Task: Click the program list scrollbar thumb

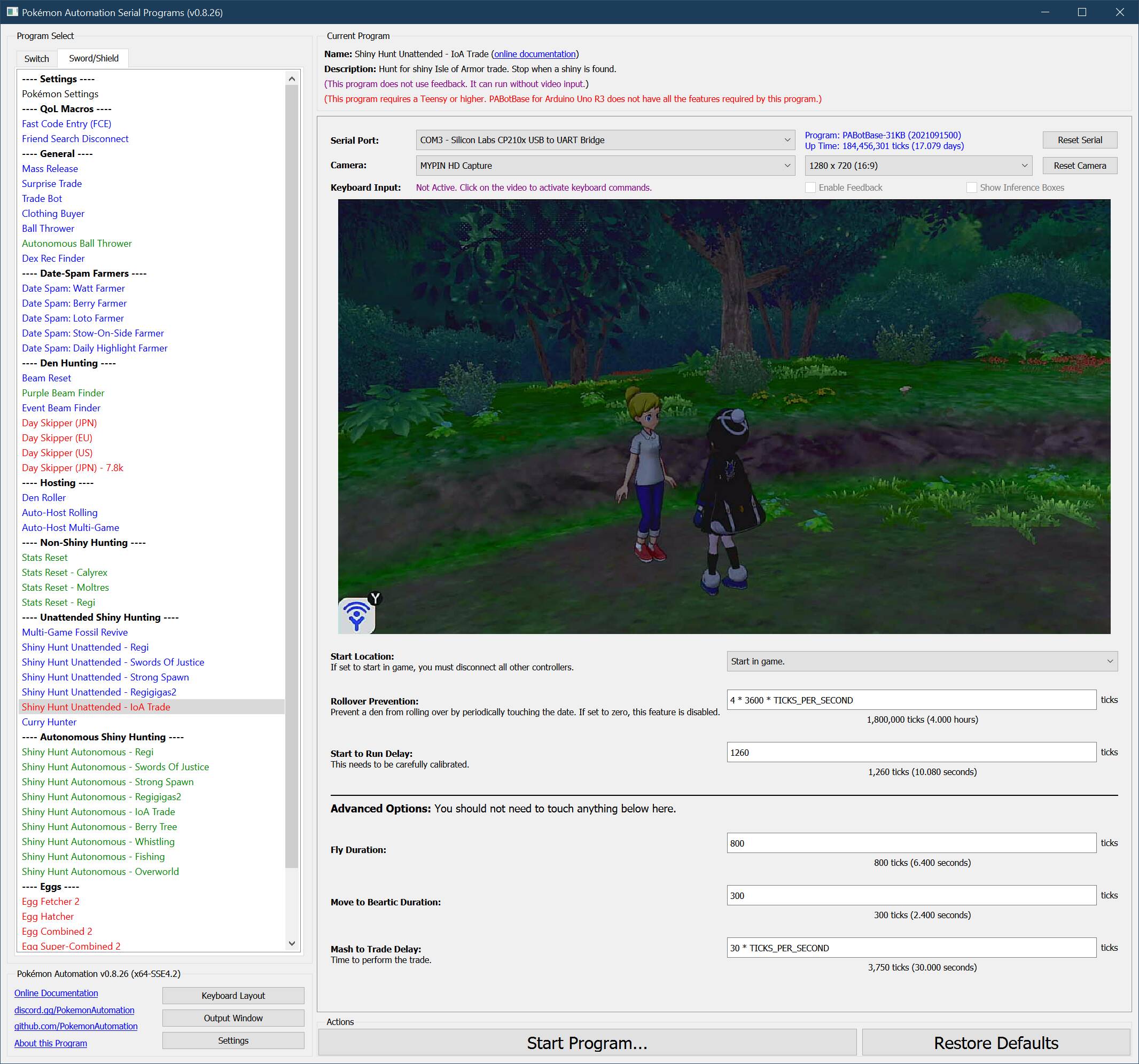Action: pyautogui.click(x=292, y=475)
